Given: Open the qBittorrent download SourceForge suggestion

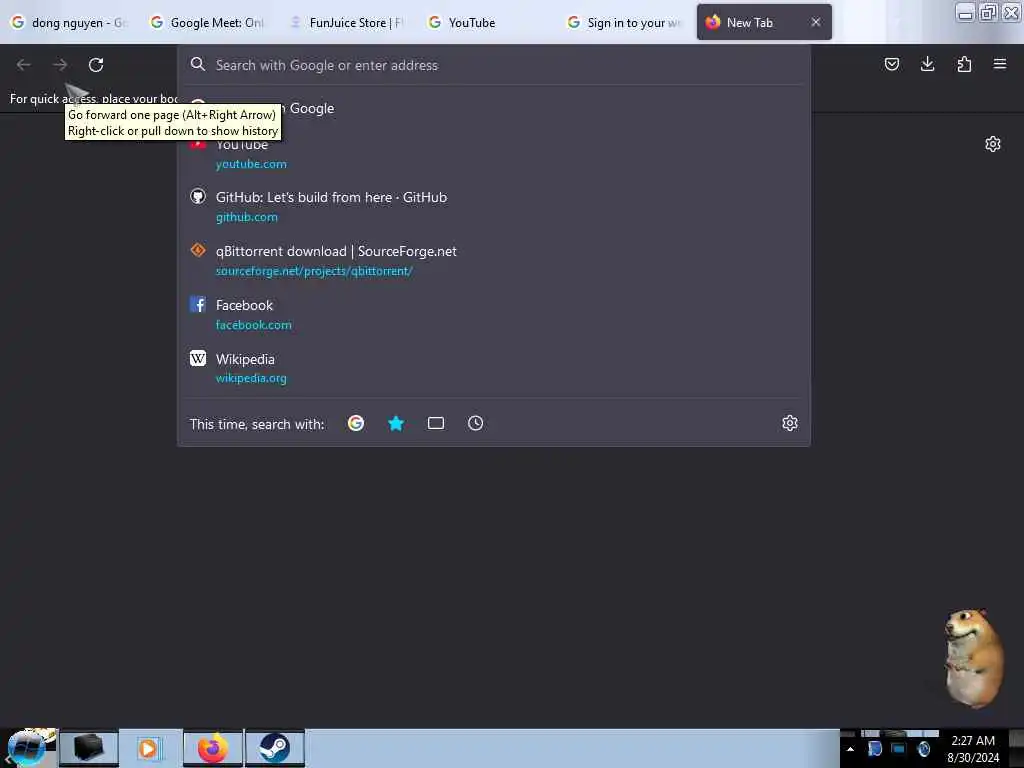Looking at the screenshot, I should tap(493, 261).
